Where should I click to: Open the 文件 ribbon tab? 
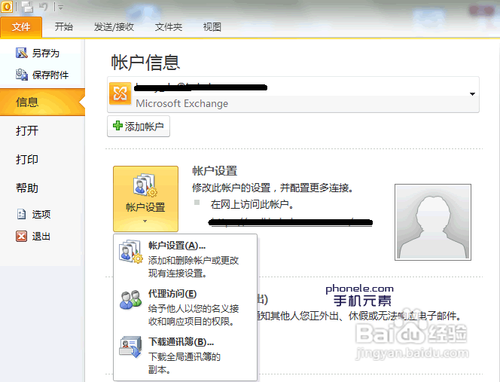(21, 27)
